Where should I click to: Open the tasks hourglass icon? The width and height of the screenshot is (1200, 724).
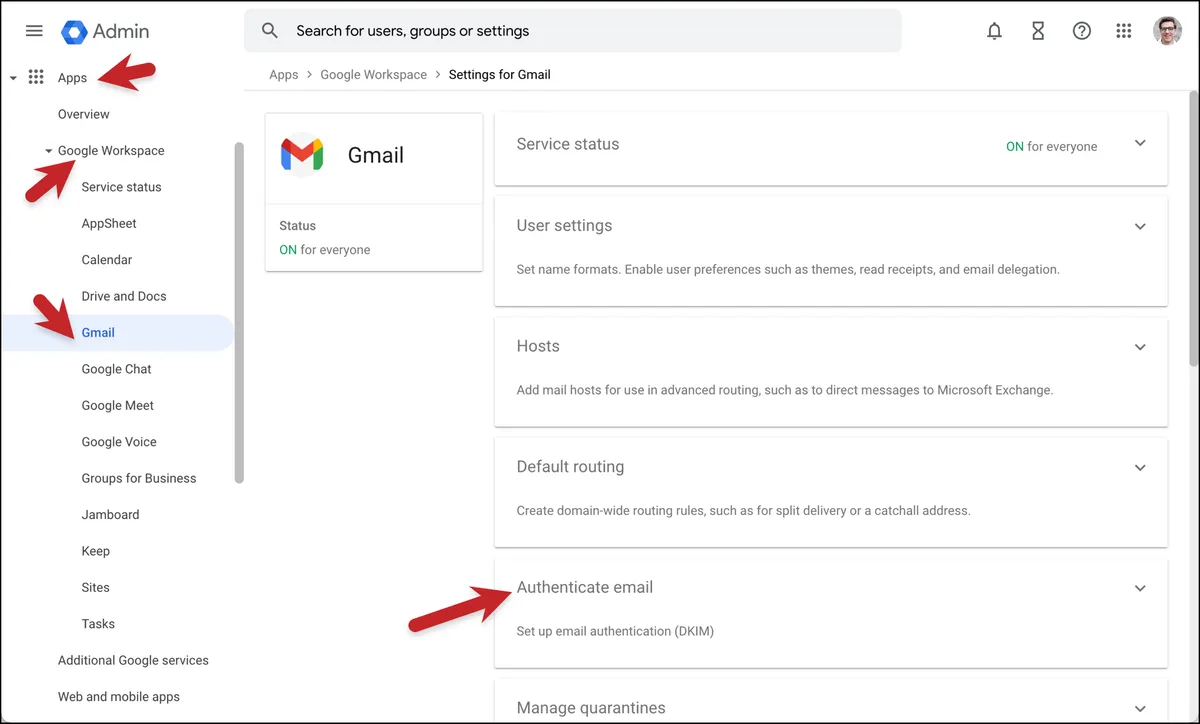point(1038,31)
